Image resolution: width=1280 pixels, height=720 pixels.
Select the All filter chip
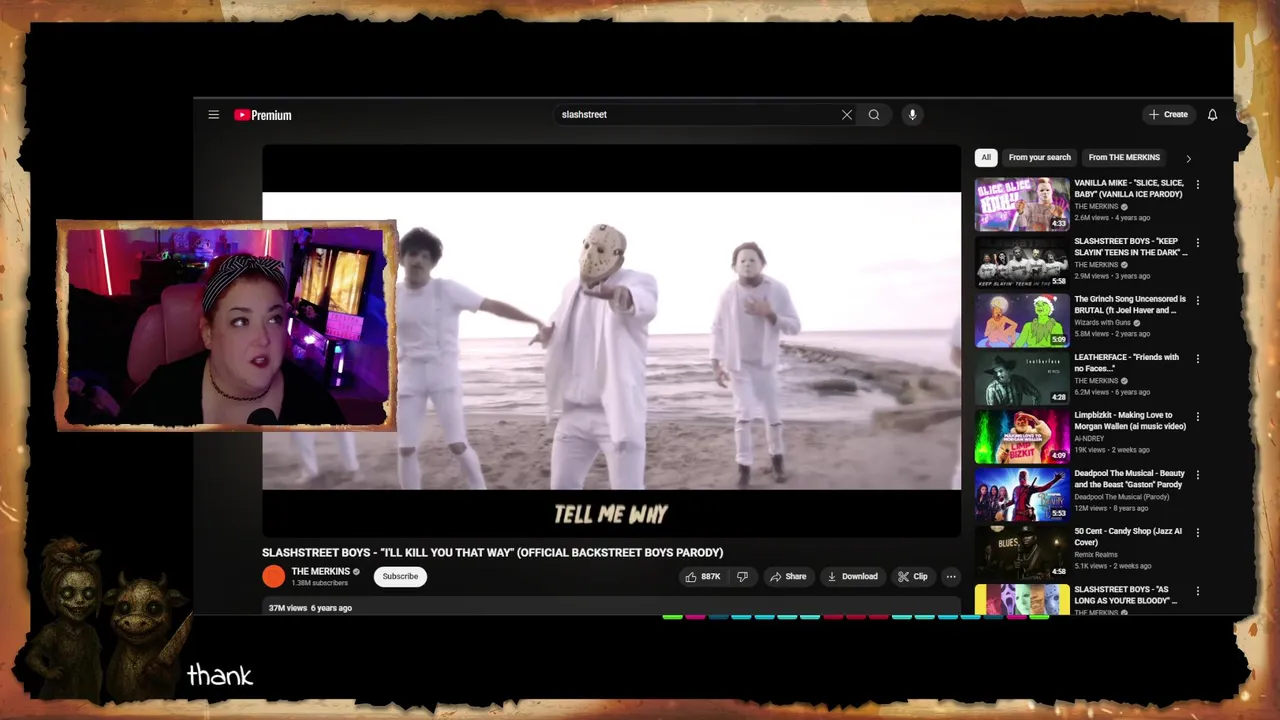point(986,157)
